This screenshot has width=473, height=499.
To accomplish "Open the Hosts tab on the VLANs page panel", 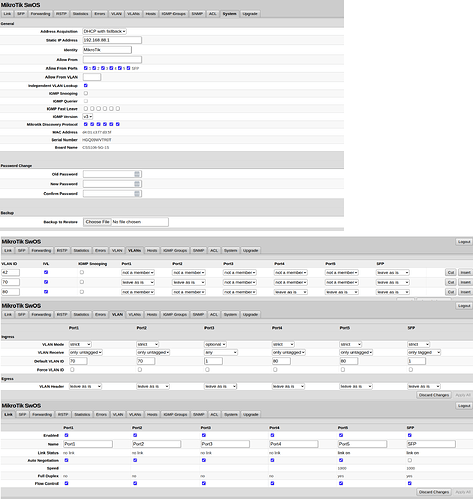I will 152,250.
